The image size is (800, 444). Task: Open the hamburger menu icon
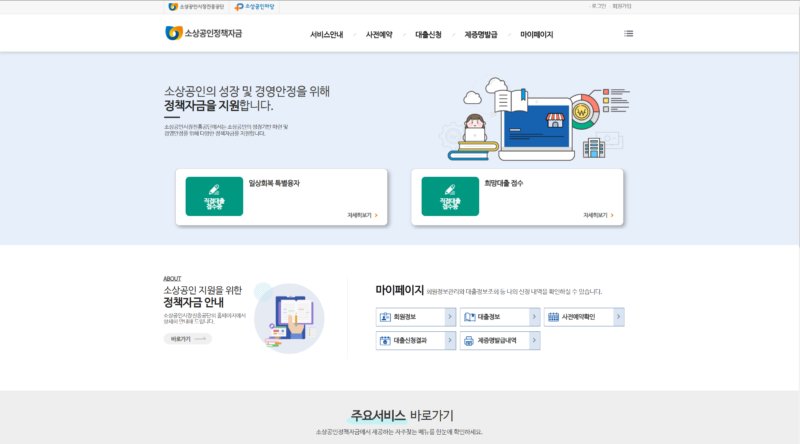click(x=629, y=34)
